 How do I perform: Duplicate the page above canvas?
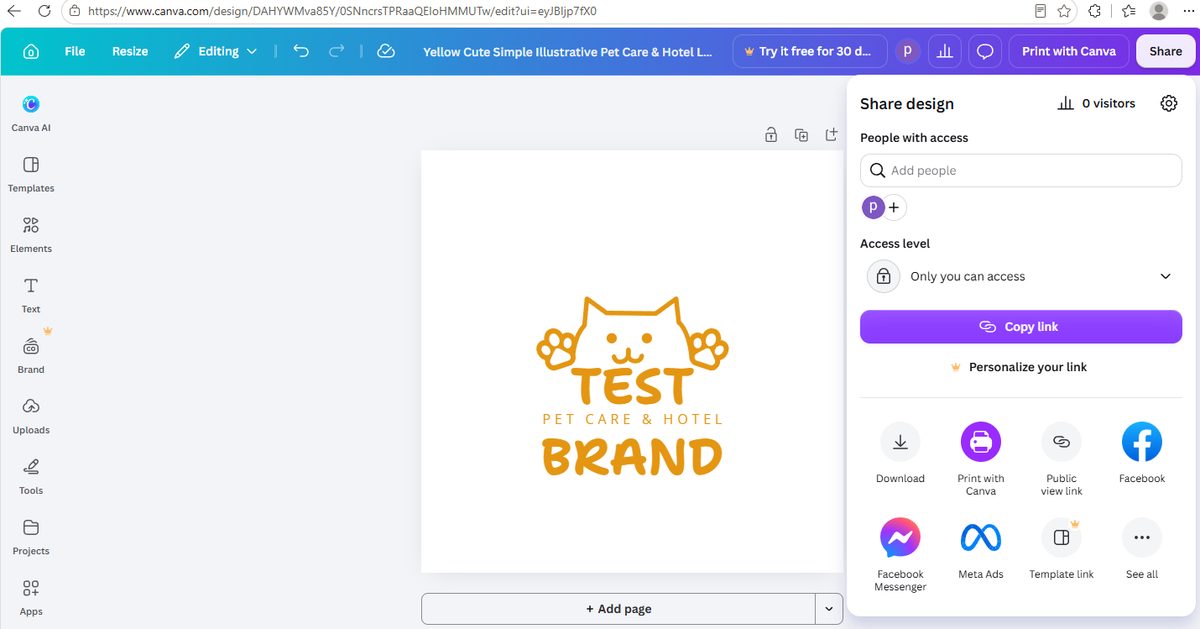pos(801,135)
